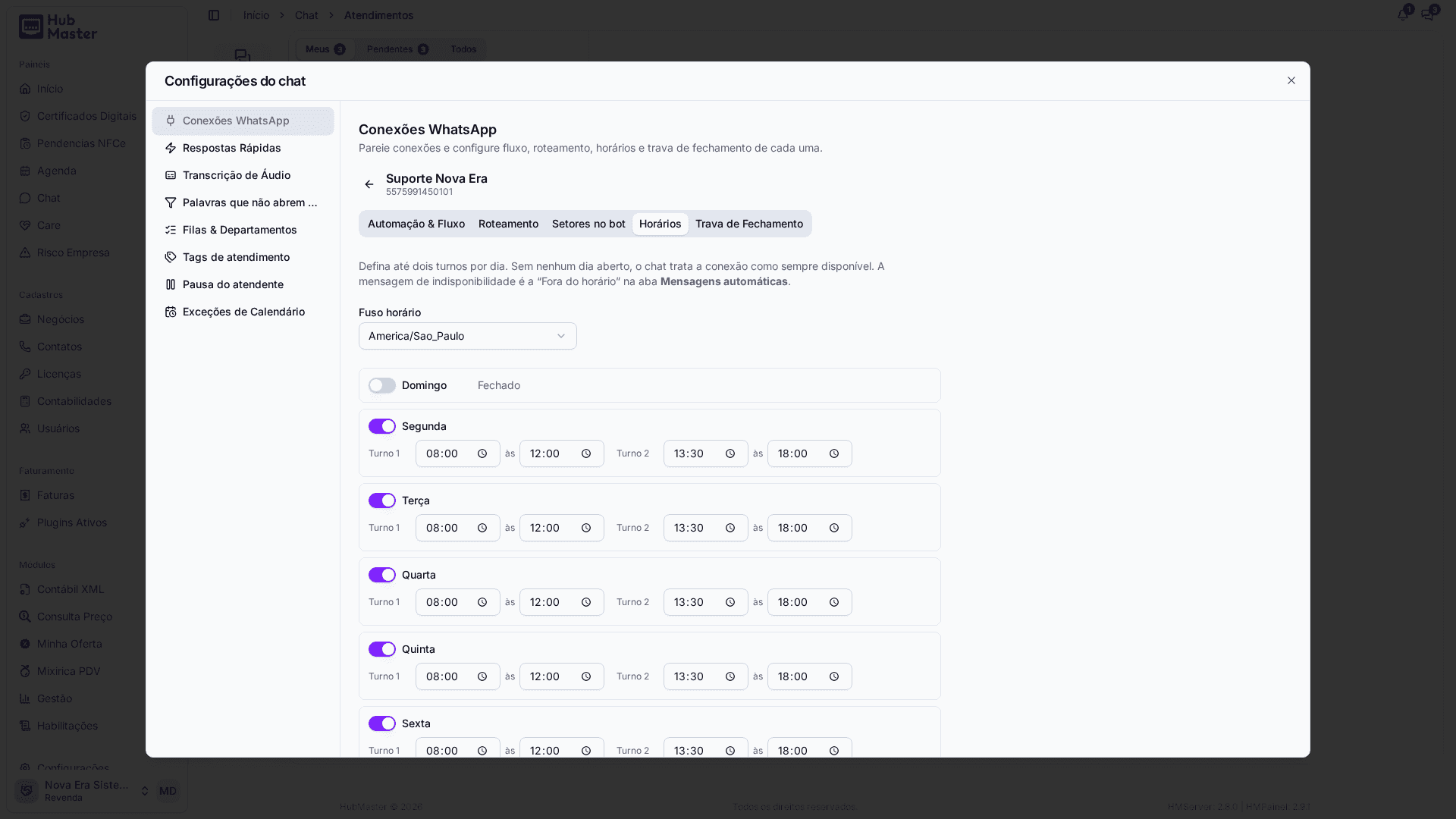Select the Pendentes filter tab
The image size is (1456, 819).
coord(397,49)
